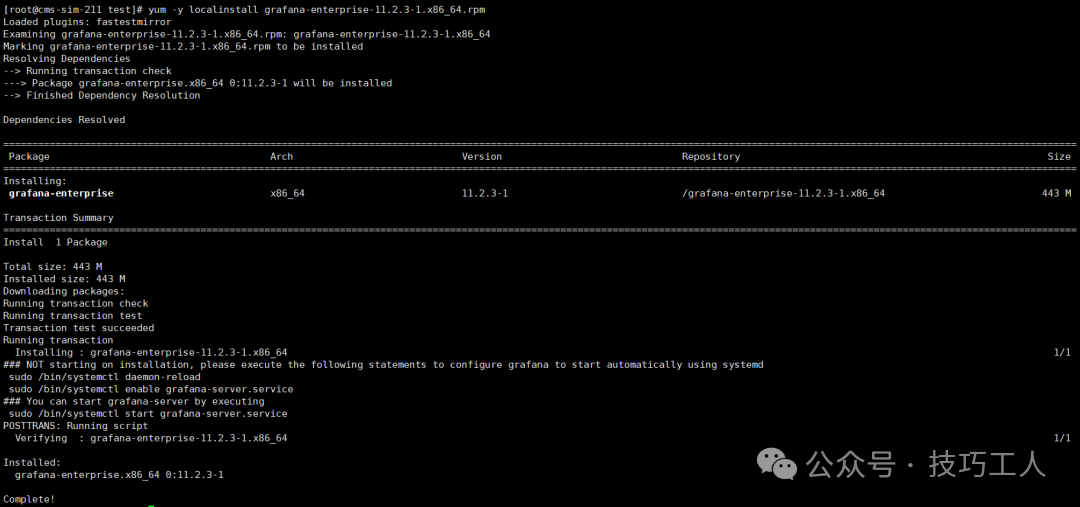
Task: Click the 'Install 1 Package' line
Action: [x=55, y=242]
